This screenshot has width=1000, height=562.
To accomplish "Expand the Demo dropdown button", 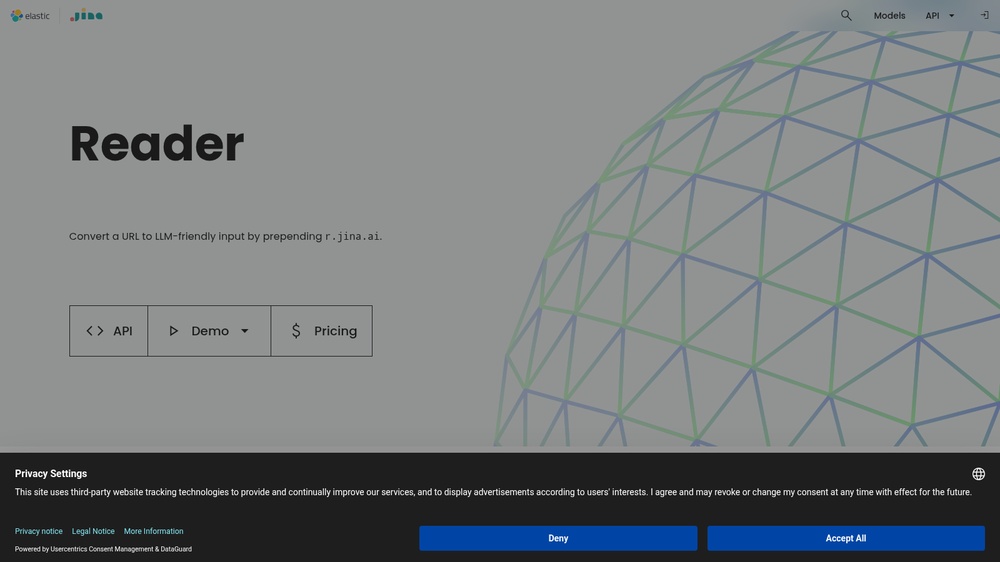I will [x=209, y=330].
